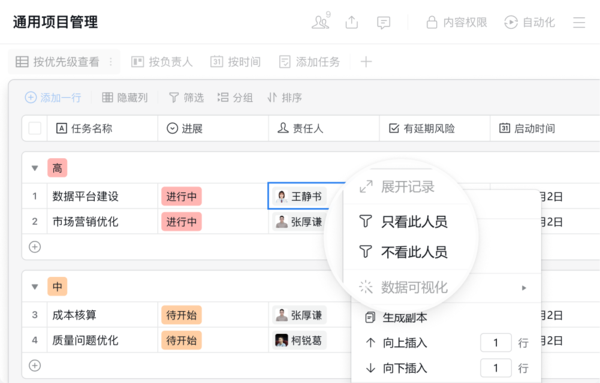
Task: Open the collaborators icon in header
Action: pos(321,22)
